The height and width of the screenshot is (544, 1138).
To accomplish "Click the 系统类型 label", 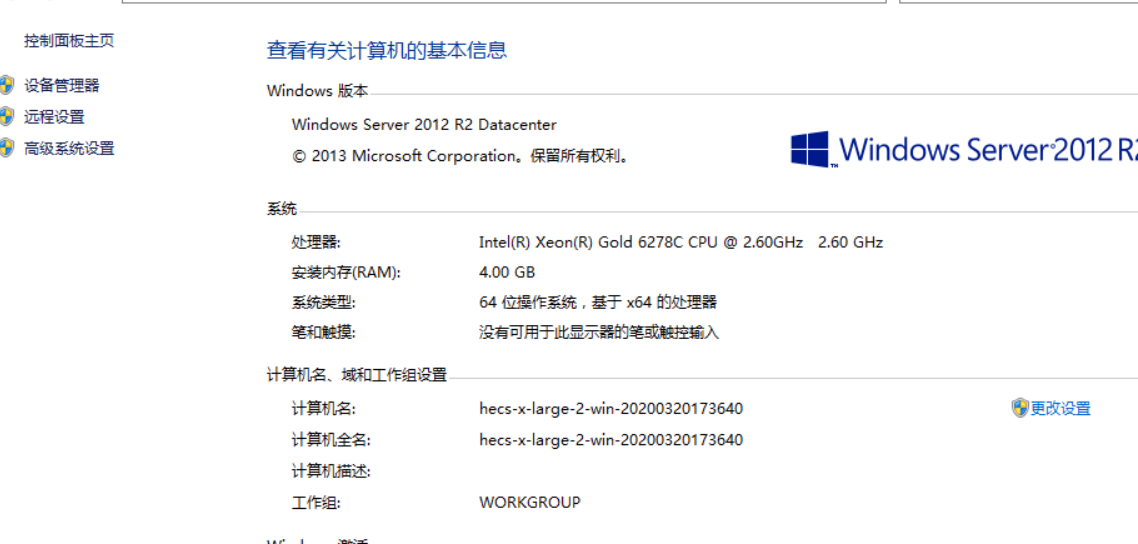I will (x=324, y=302).
